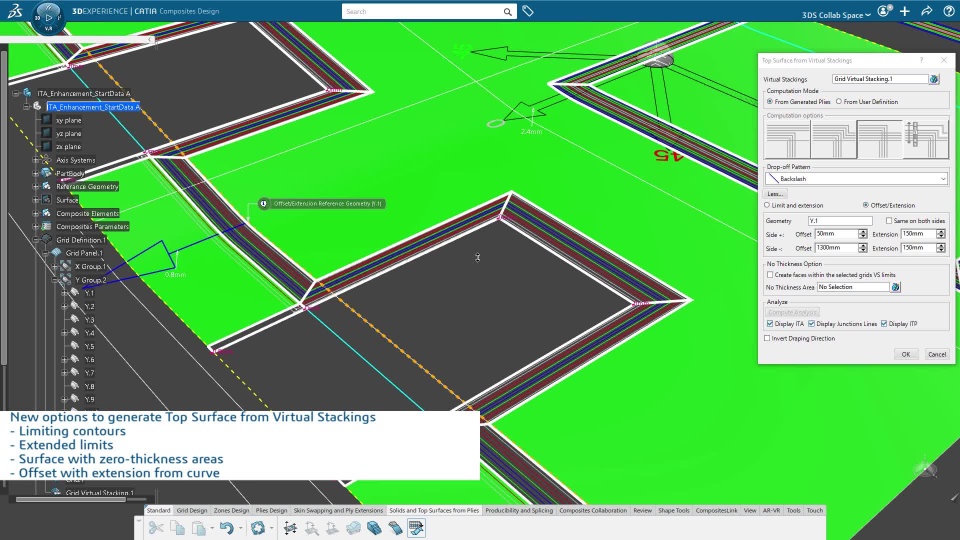Screen dimensions: 960x540
Task: Open the compass play button
Action: pos(48,18)
